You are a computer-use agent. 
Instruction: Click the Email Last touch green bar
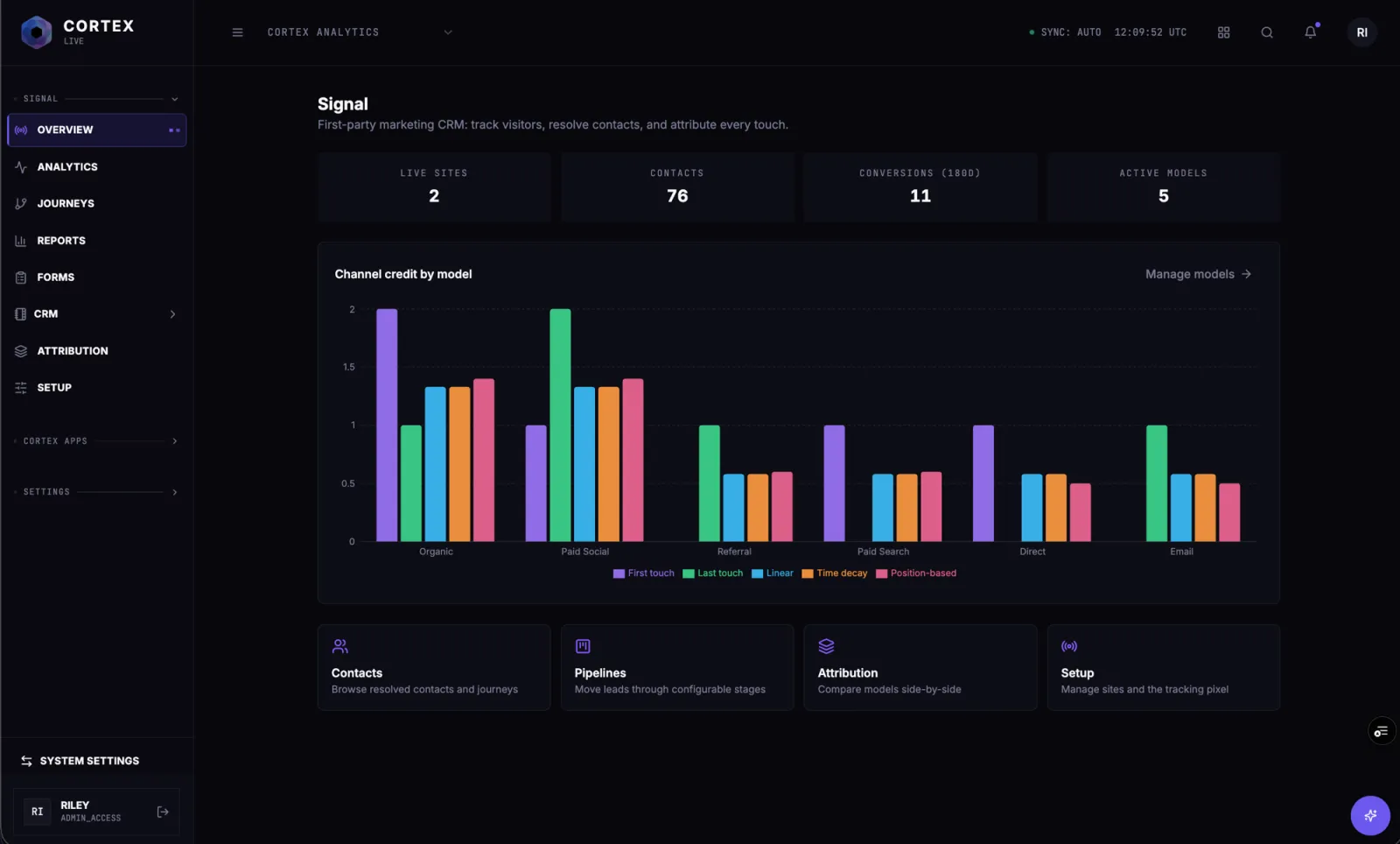(1157, 483)
